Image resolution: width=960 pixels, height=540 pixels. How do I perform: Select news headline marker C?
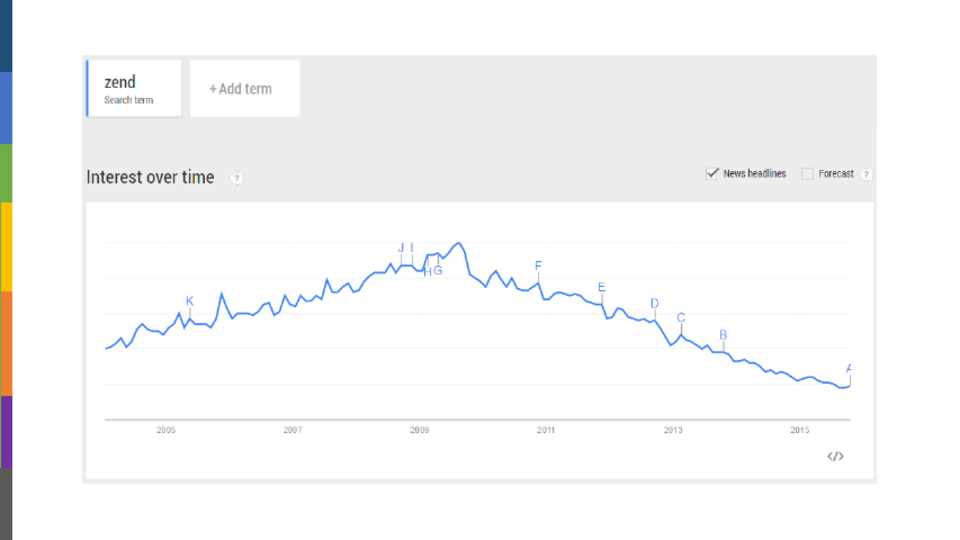click(681, 318)
